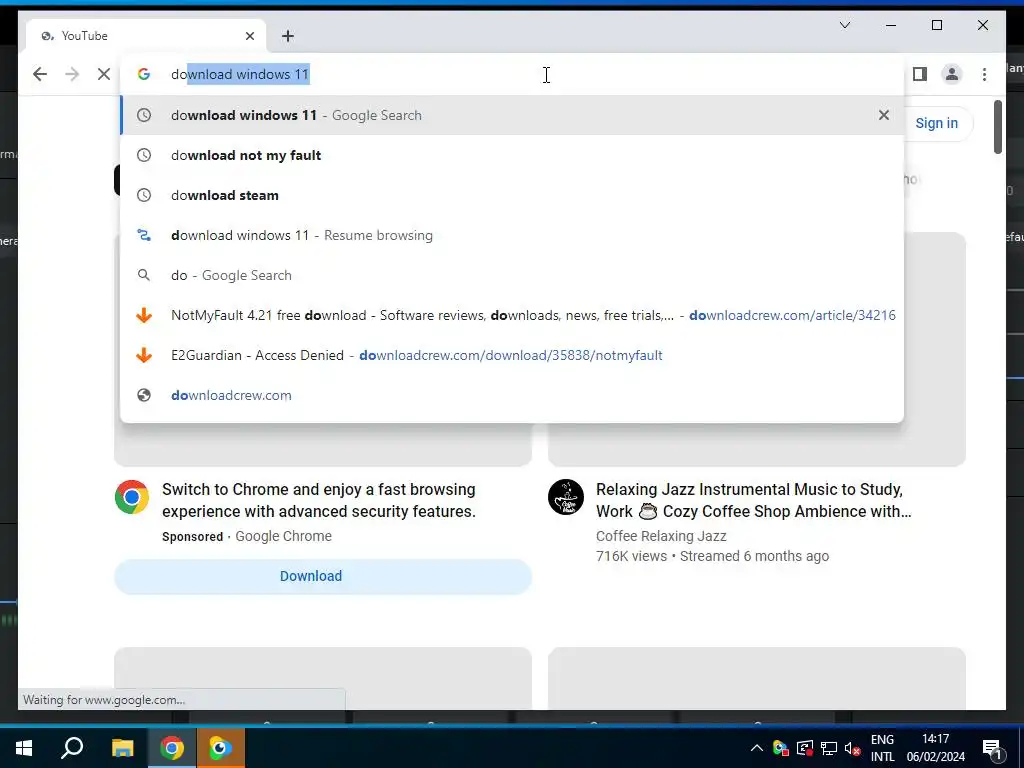Open the Windows Start menu
This screenshot has width=1024, height=768.
tap(24, 748)
